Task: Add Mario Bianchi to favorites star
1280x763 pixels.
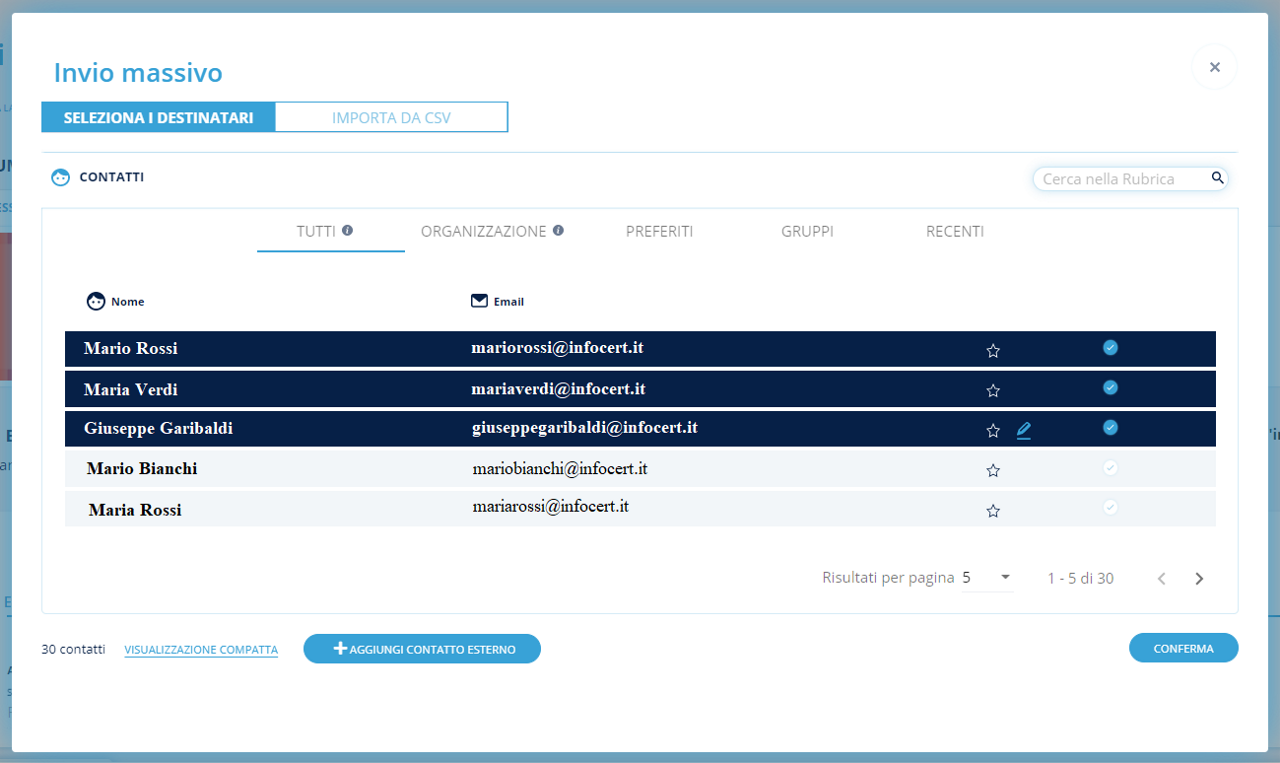Action: point(993,471)
